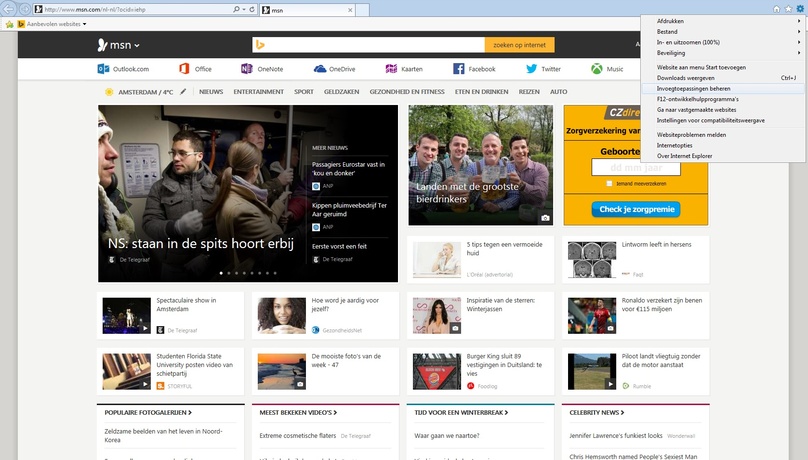
Task: Close the msn browser tab
Action: point(350,10)
